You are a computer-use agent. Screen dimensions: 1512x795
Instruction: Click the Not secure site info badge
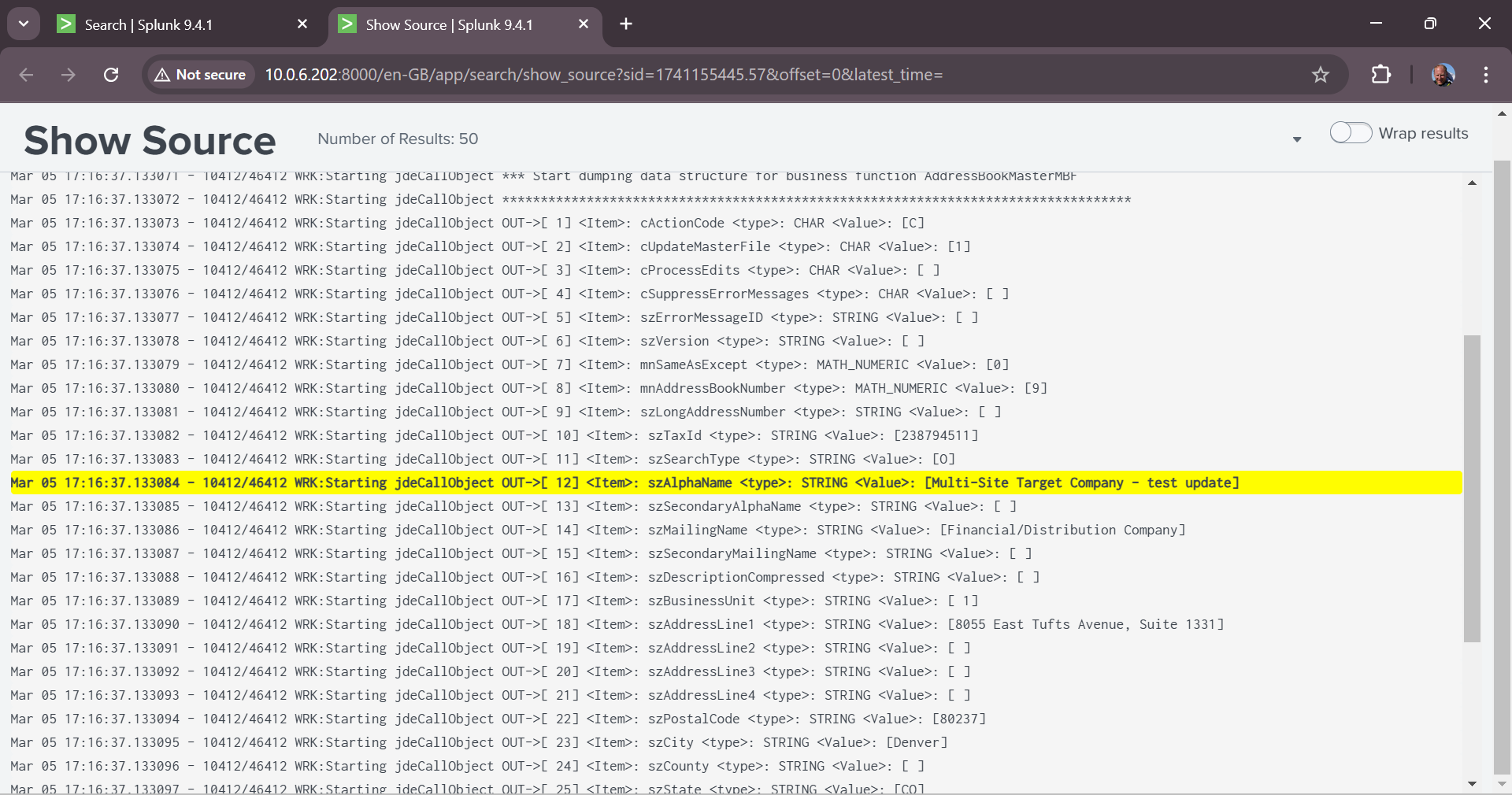point(201,75)
